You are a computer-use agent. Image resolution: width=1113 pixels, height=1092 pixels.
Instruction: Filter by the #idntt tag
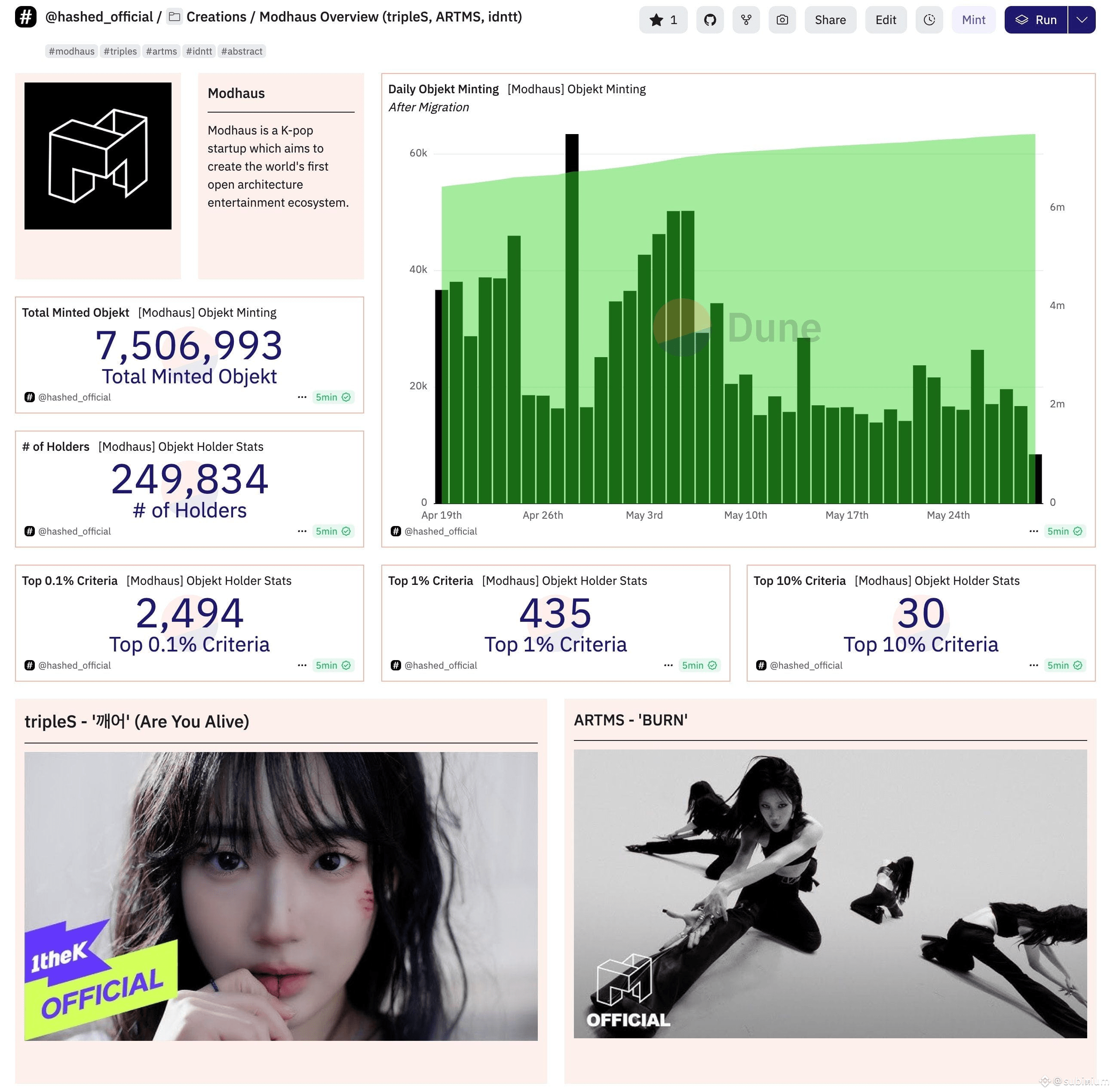pyautogui.click(x=199, y=51)
